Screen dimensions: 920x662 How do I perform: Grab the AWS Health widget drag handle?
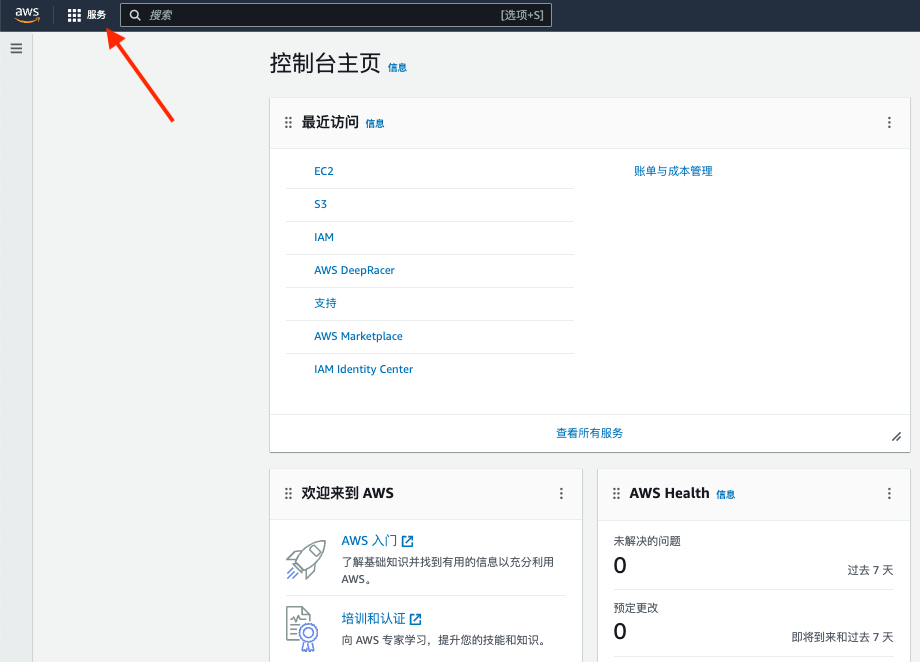(616, 493)
